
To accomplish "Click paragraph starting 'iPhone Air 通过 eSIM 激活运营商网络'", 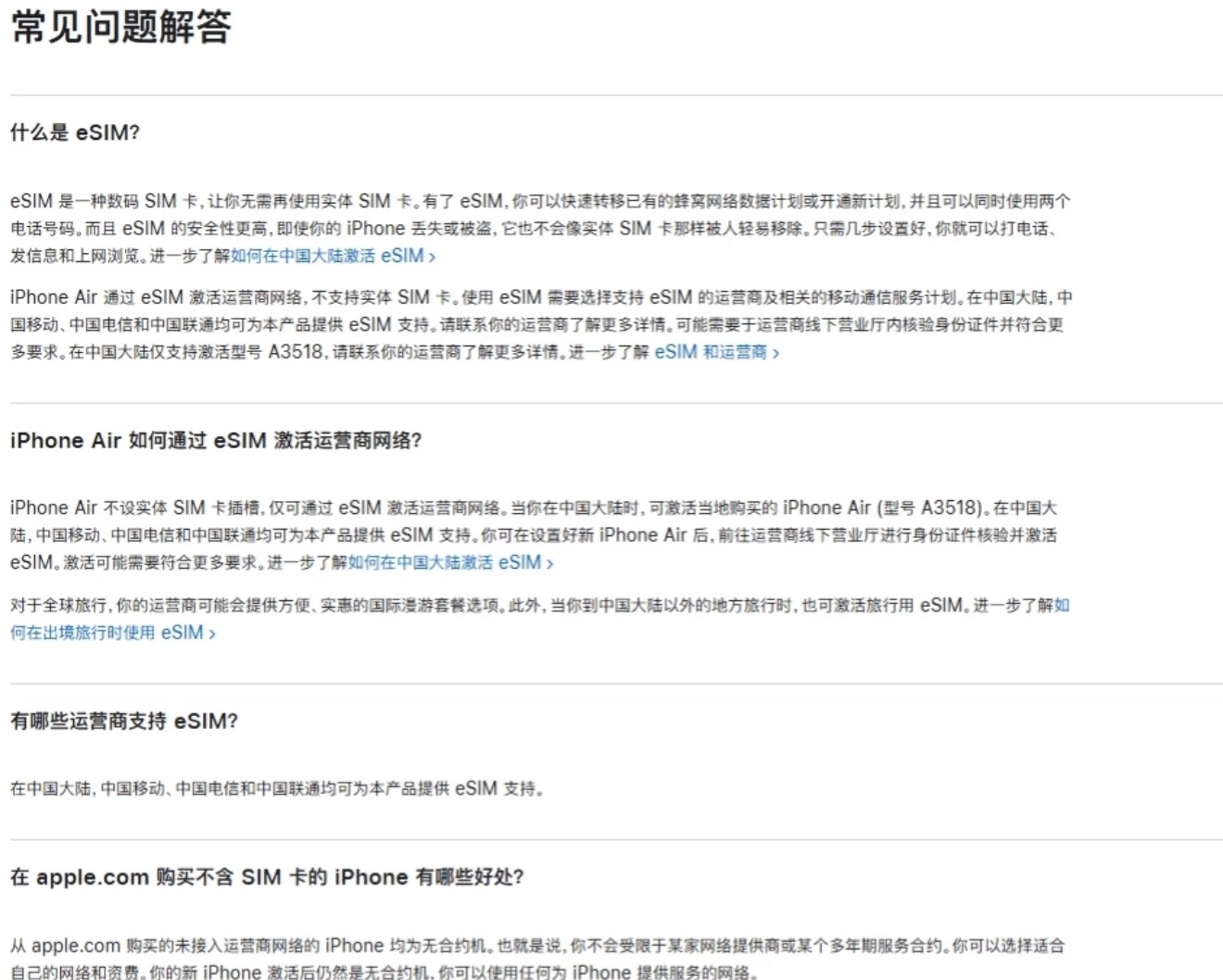I will click(x=541, y=324).
